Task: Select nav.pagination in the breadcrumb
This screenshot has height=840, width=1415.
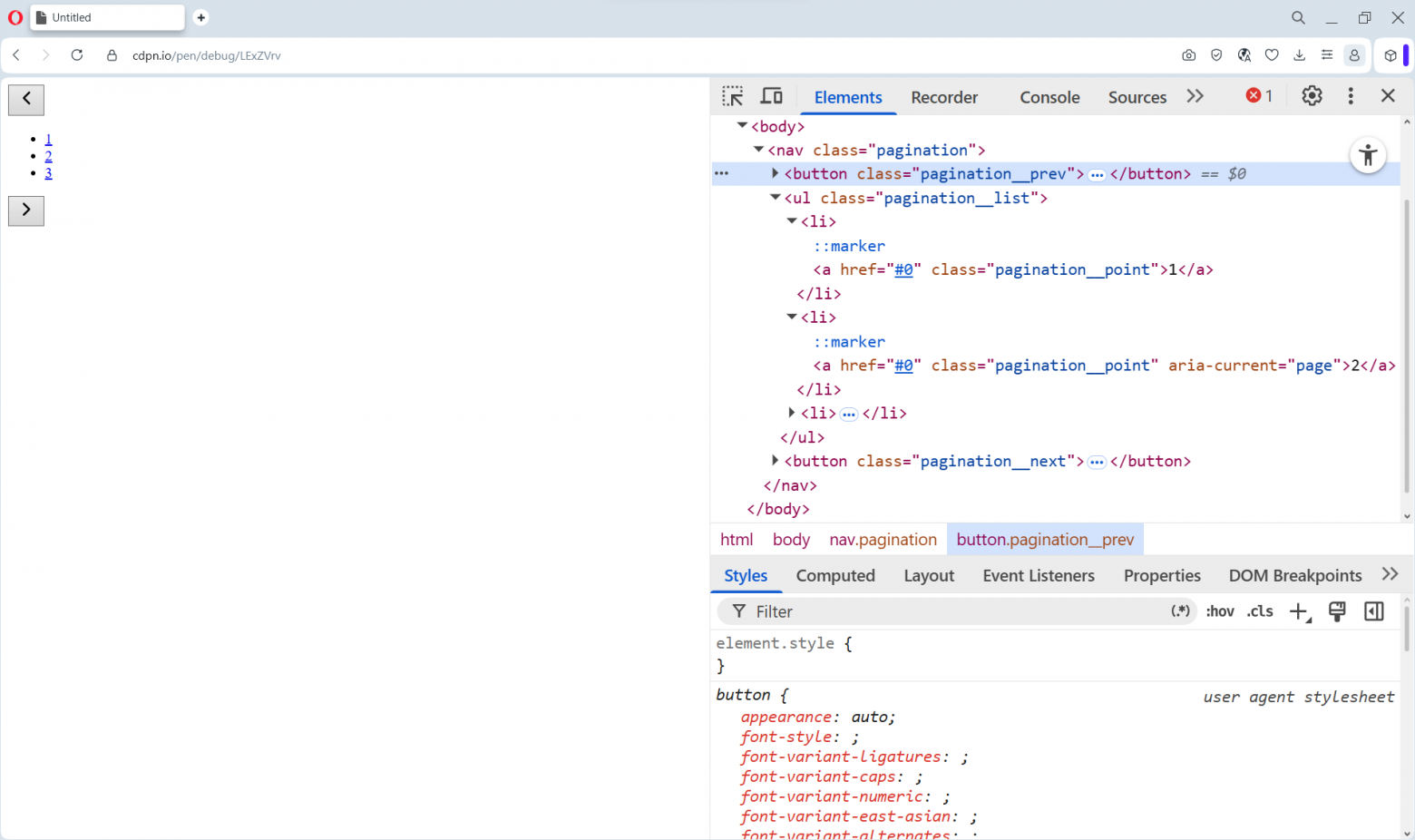Action: tap(883, 540)
